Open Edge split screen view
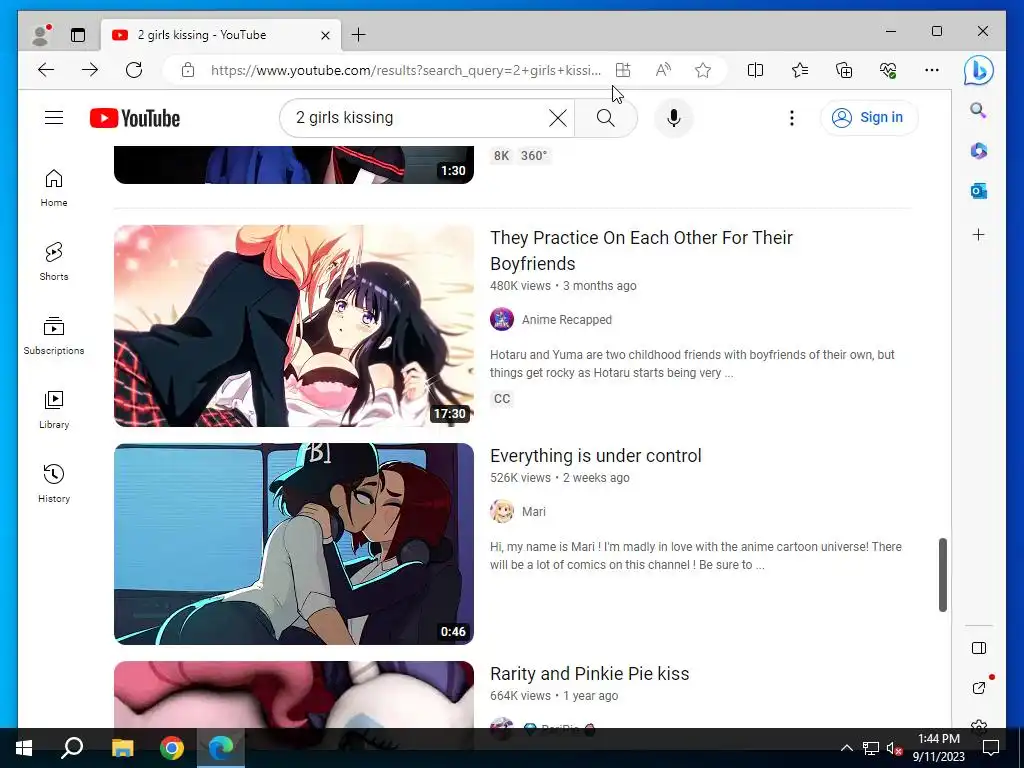The height and width of the screenshot is (768, 1024). tap(755, 70)
